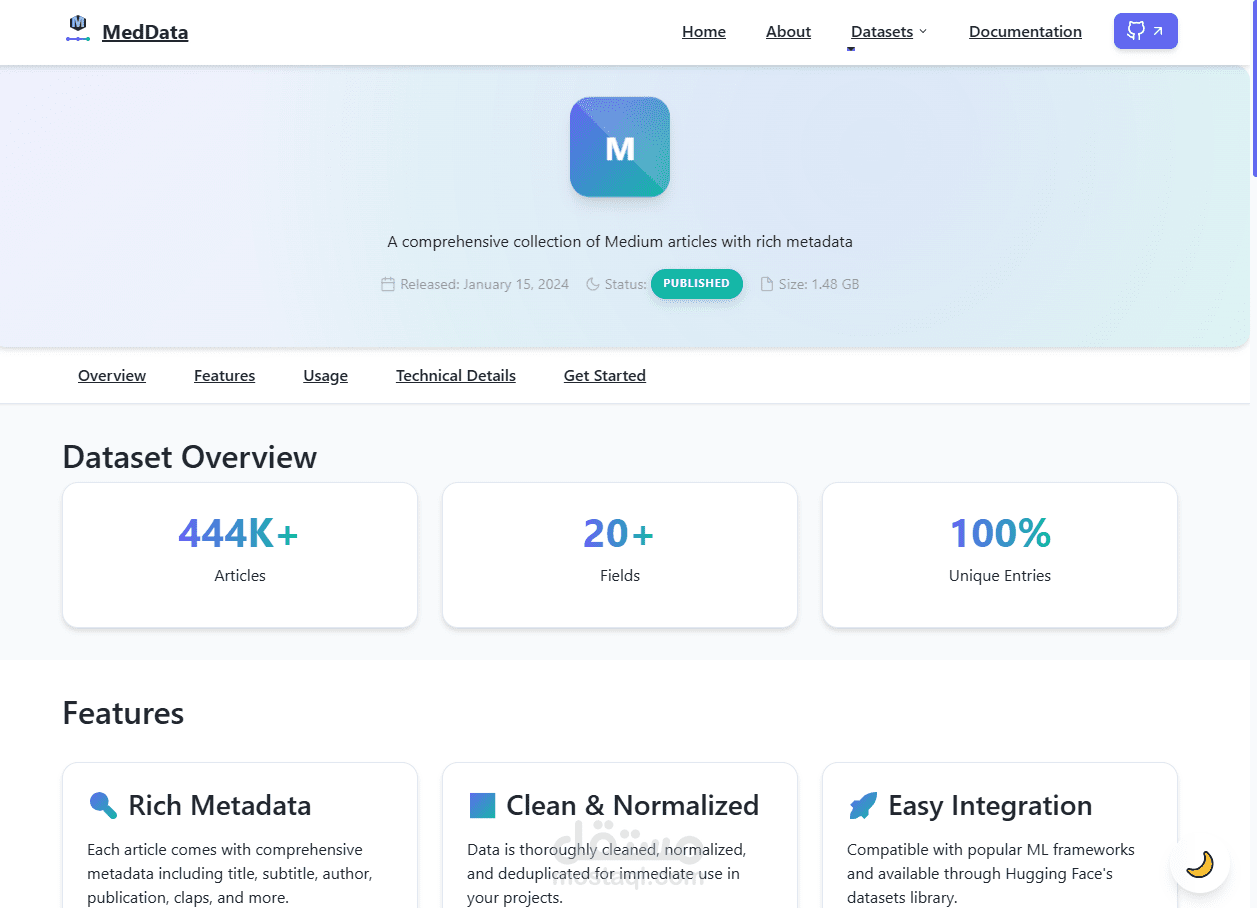
Task: Jump to the Overview section tab
Action: [x=112, y=376]
